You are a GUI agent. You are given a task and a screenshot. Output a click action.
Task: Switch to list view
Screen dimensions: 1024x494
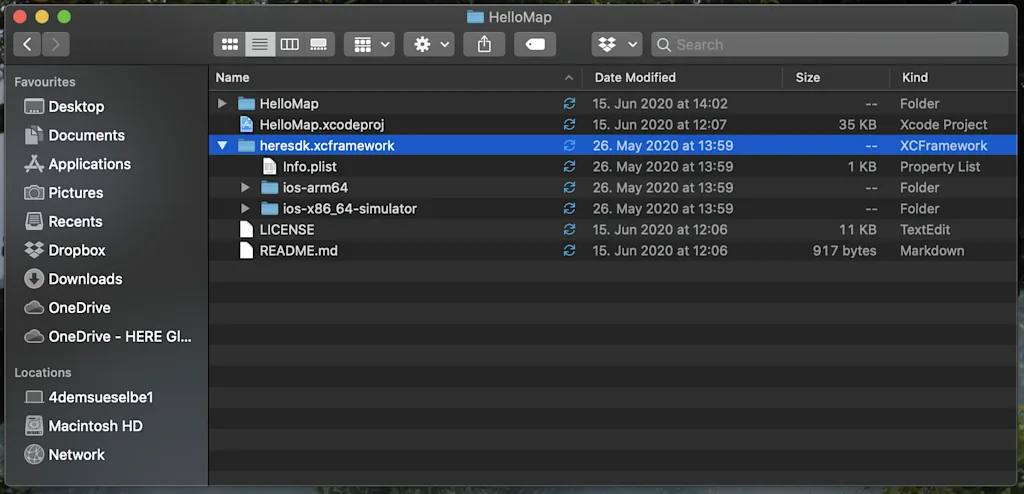260,44
